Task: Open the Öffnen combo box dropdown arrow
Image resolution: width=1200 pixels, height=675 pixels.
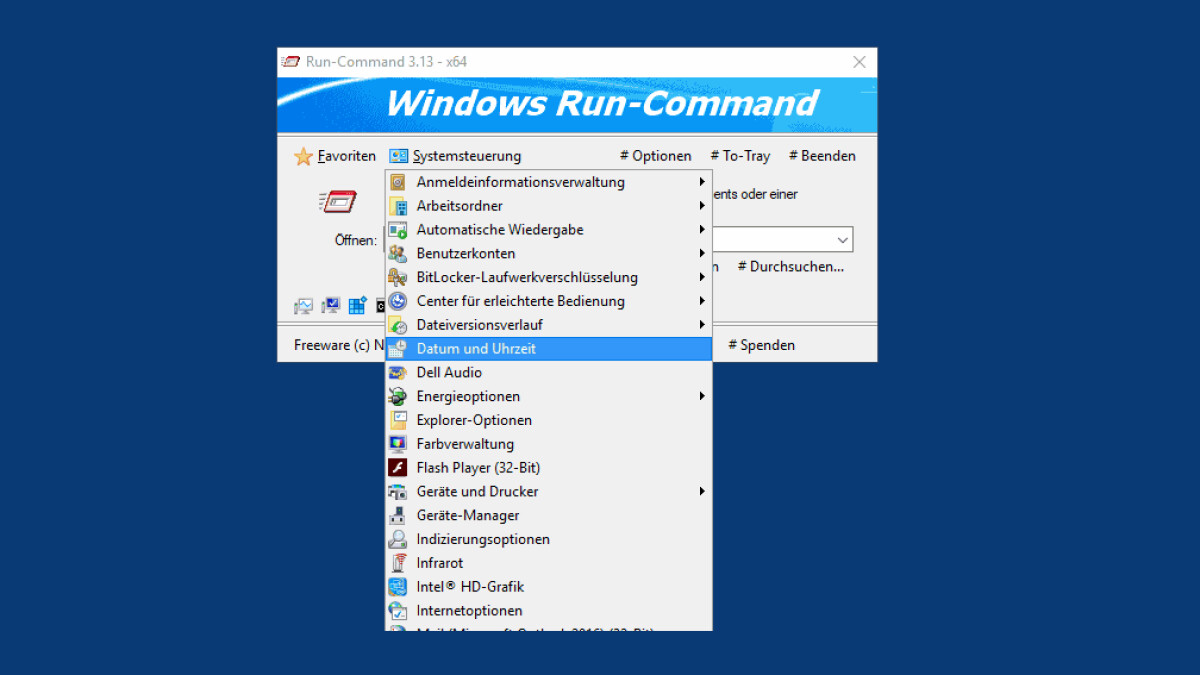Action: [x=842, y=240]
